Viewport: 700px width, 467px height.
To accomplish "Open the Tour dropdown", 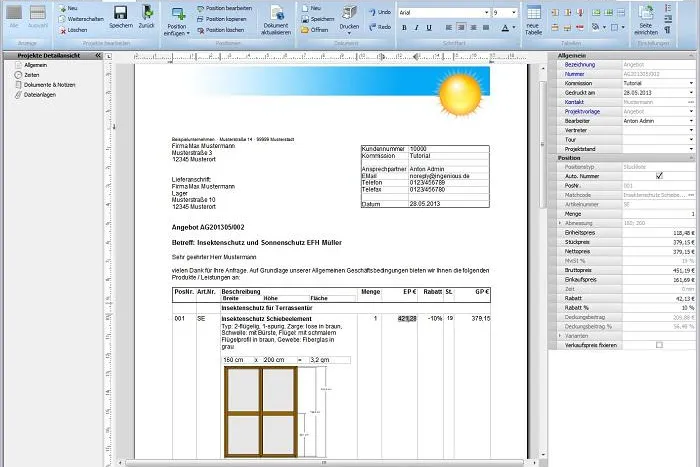I will point(691,139).
